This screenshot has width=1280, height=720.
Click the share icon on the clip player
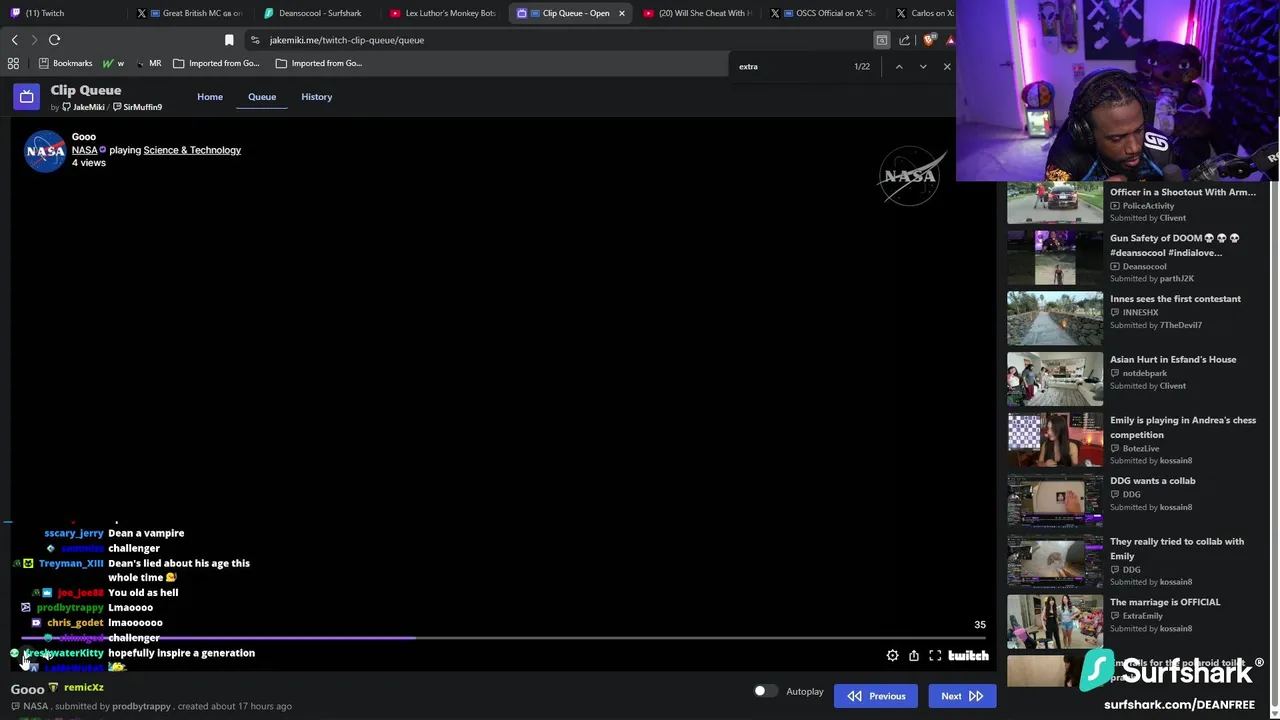(x=914, y=656)
